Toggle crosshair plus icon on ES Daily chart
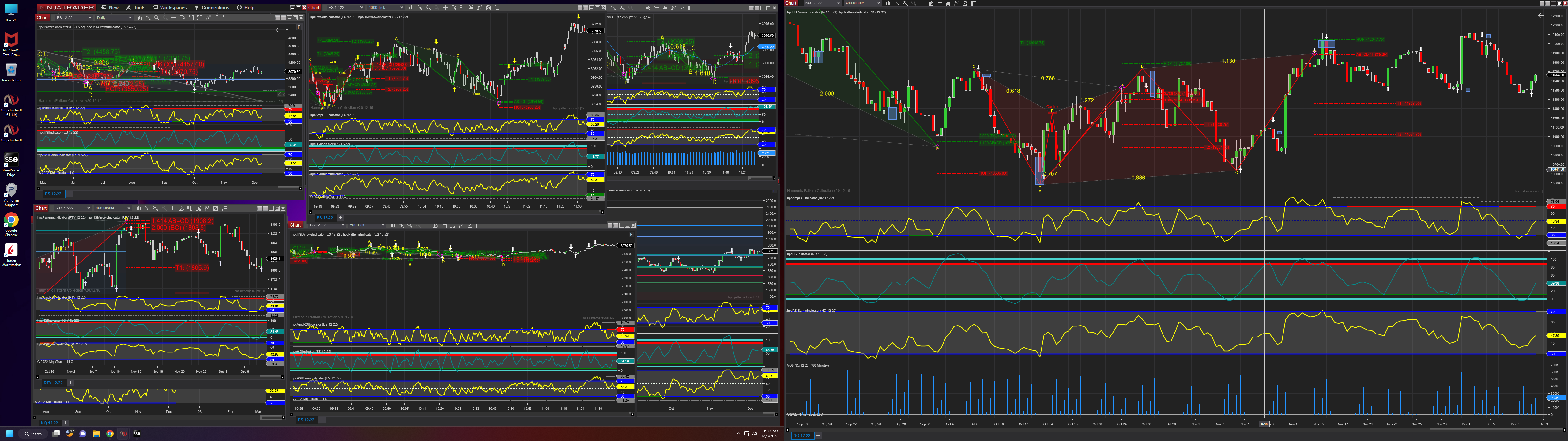This screenshot has width=1568, height=441. pos(173,18)
